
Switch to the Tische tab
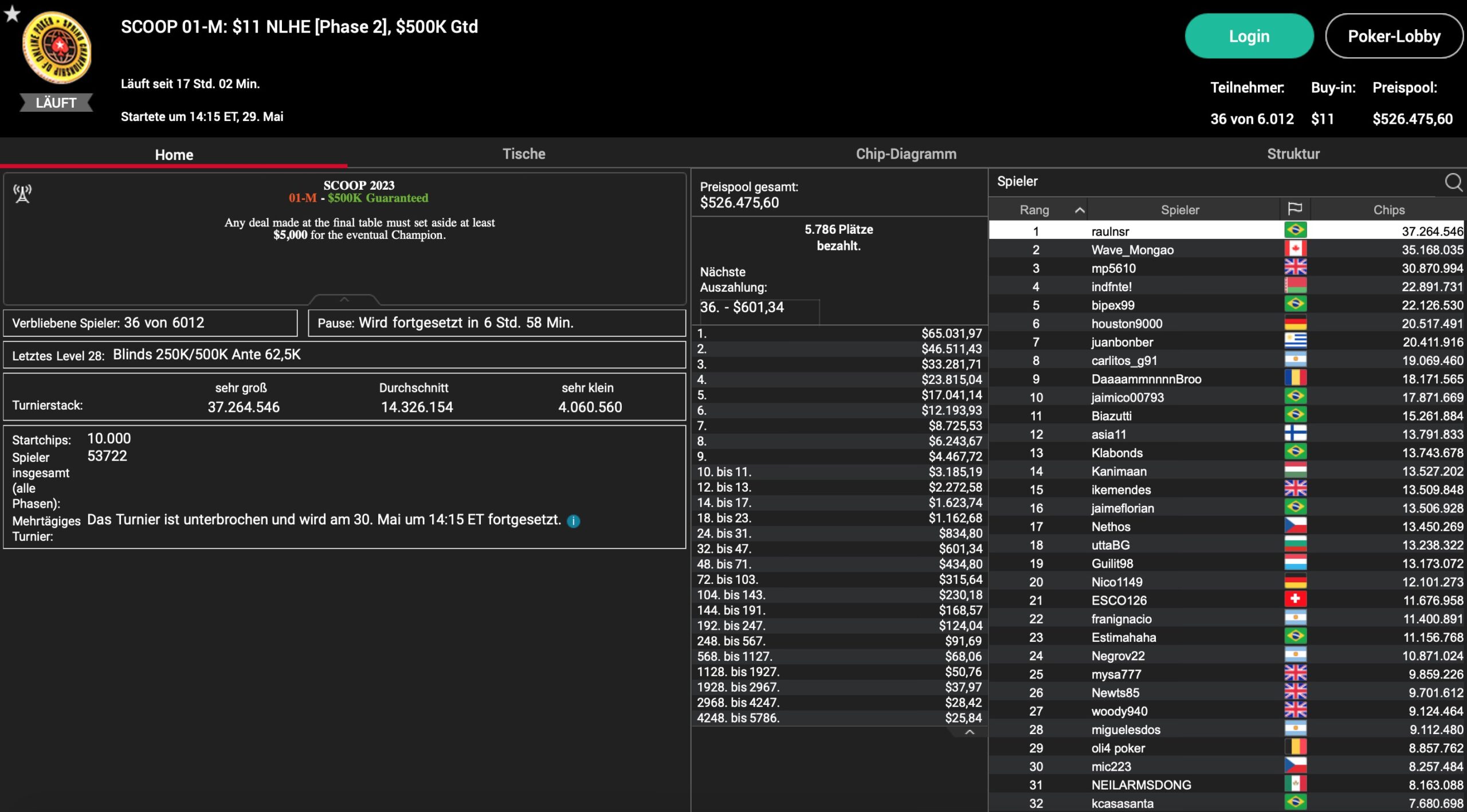(524, 154)
